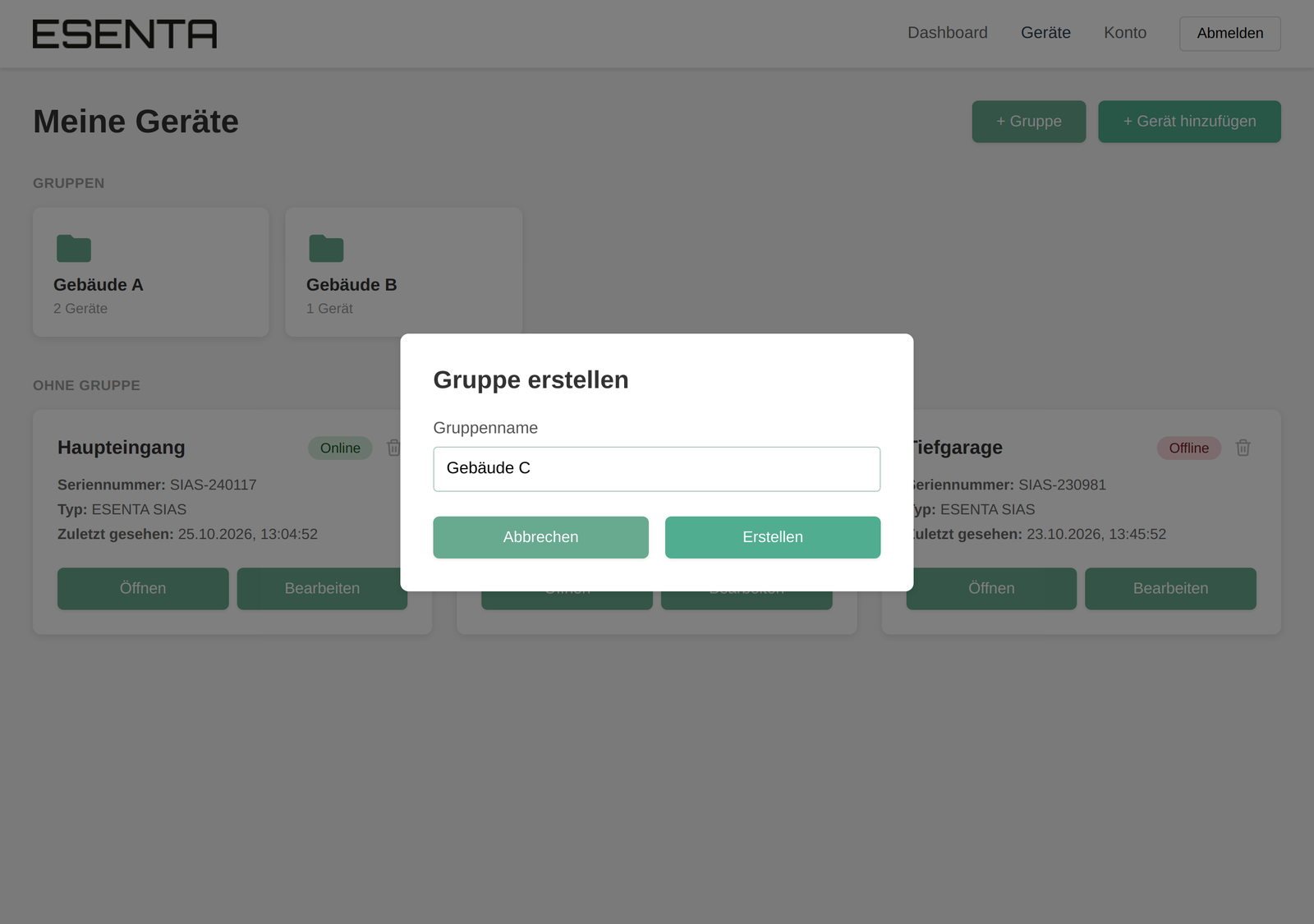The image size is (1314, 924).
Task: Open the Tiefgarage device with Öffnen
Action: point(991,589)
